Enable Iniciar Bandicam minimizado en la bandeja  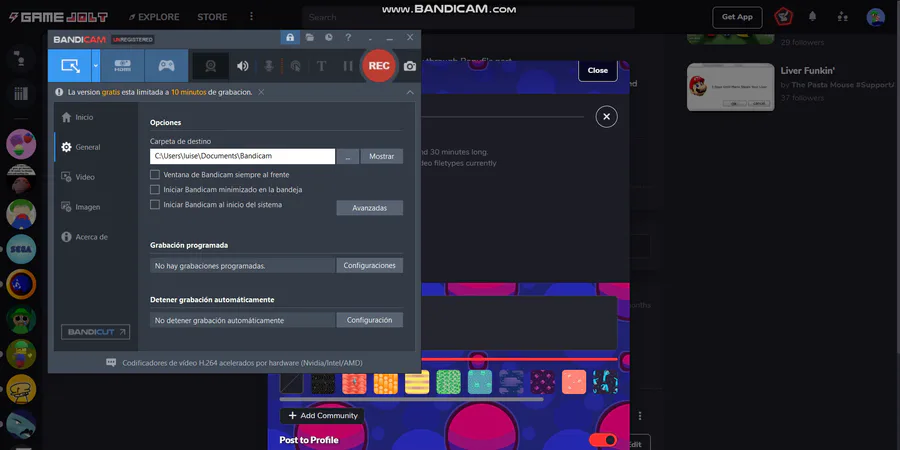154,189
